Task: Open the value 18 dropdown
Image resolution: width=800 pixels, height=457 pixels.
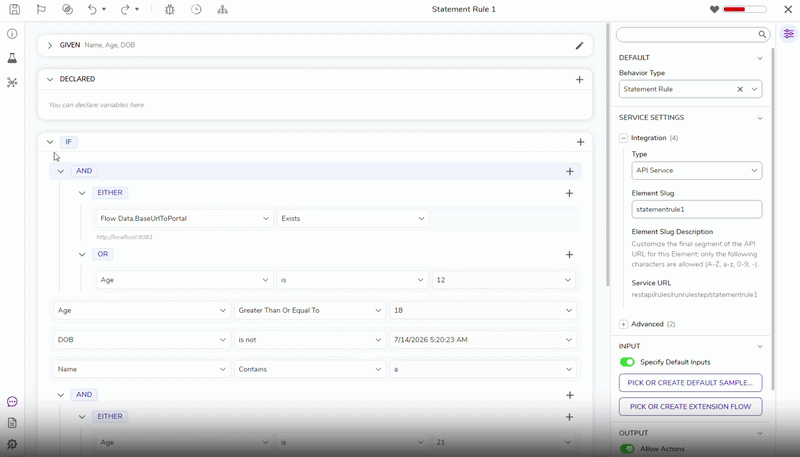Action: pyautogui.click(x=482, y=310)
